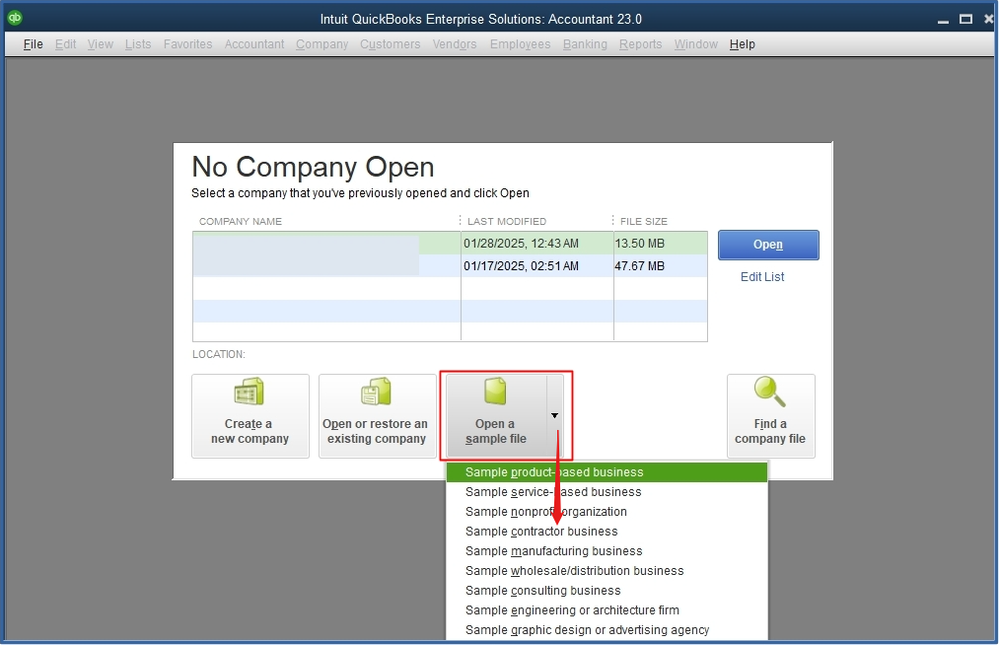The width and height of the screenshot is (999, 645).
Task: Open the Favorites menu
Action: 188,44
